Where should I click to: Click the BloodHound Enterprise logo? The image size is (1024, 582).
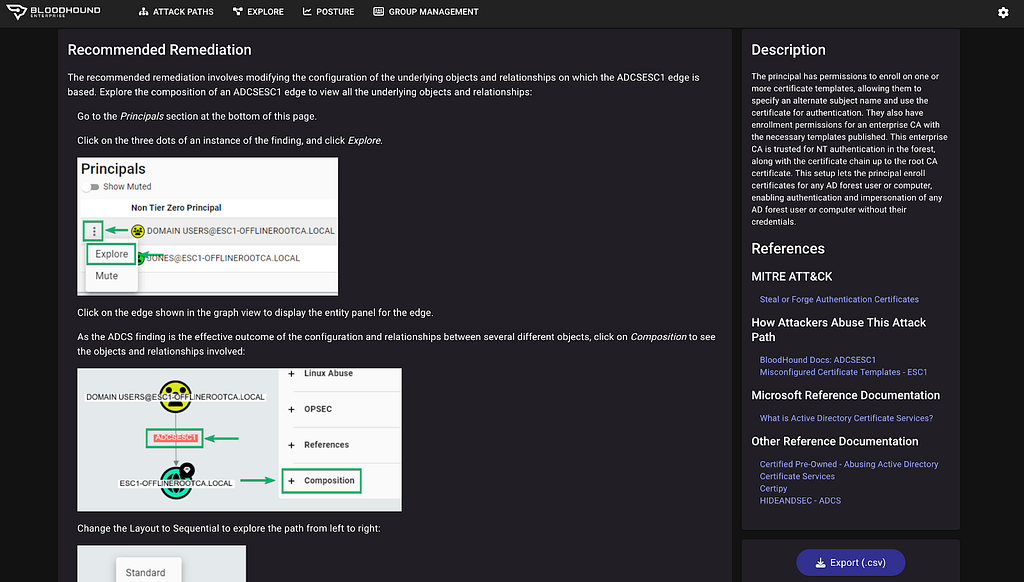click(54, 12)
